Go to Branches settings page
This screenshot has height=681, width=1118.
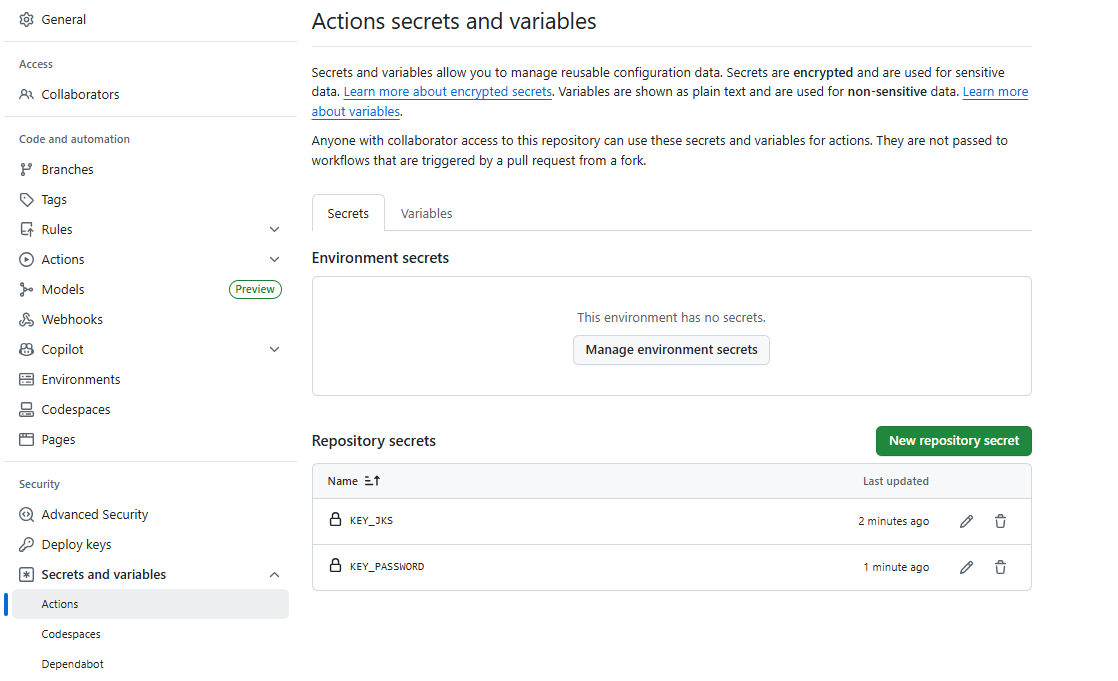[x=67, y=169]
